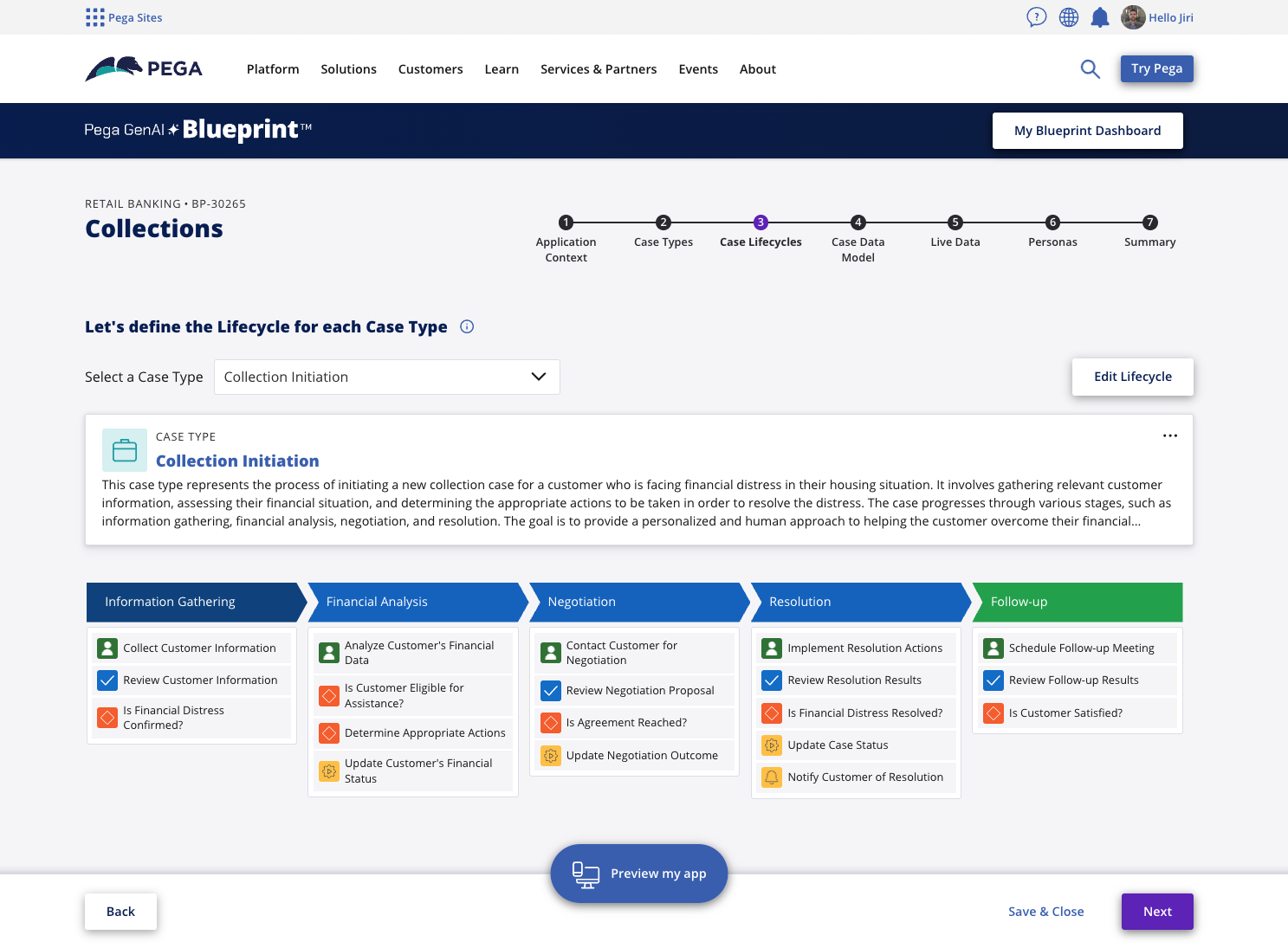Screen dimensions: 1288x948
Task: Select the Financial Analysis stage header
Action: (417, 602)
